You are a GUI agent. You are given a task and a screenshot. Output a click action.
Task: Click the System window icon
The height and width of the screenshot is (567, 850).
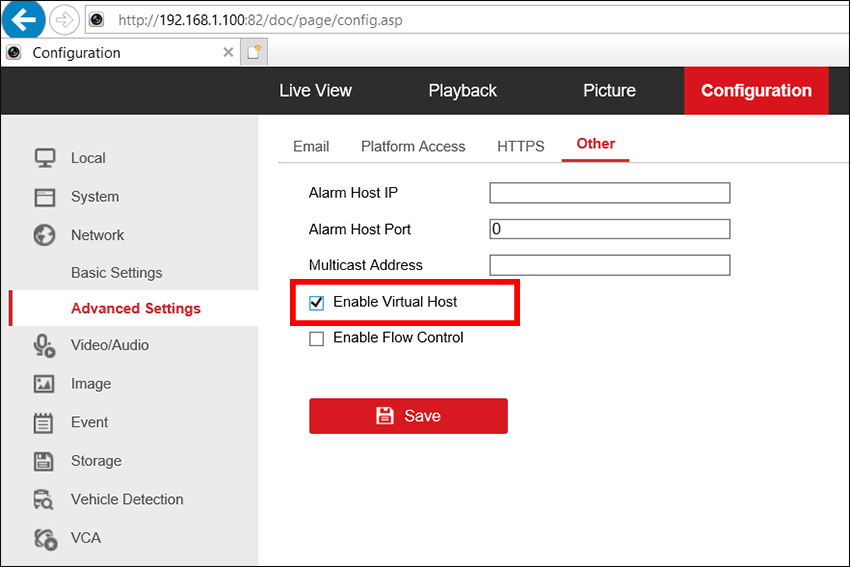click(45, 197)
